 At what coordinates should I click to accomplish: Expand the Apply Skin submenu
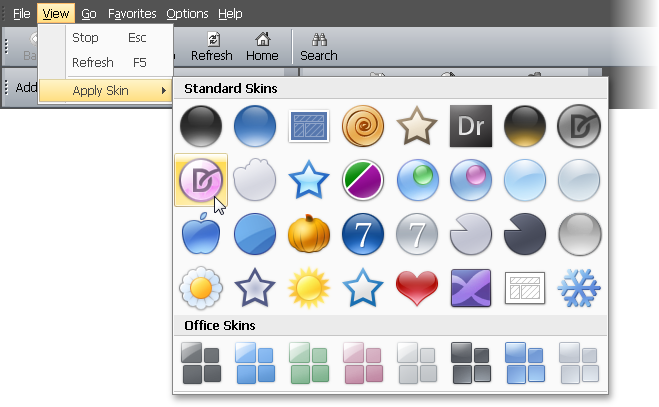click(x=106, y=91)
